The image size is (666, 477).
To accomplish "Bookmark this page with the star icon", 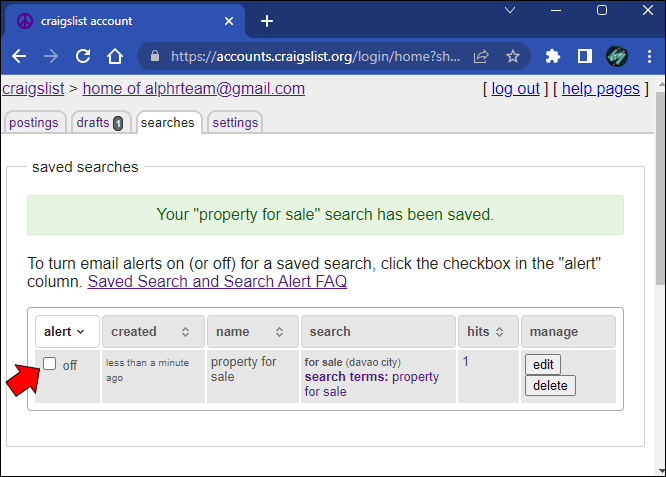I will pos(513,56).
